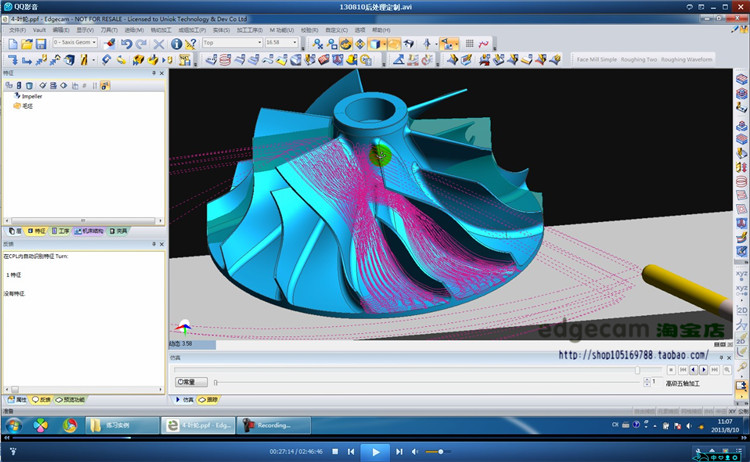Toggle the highlighted icon in features panel toolbar
This screenshot has width=750, height=462.
tap(105, 86)
